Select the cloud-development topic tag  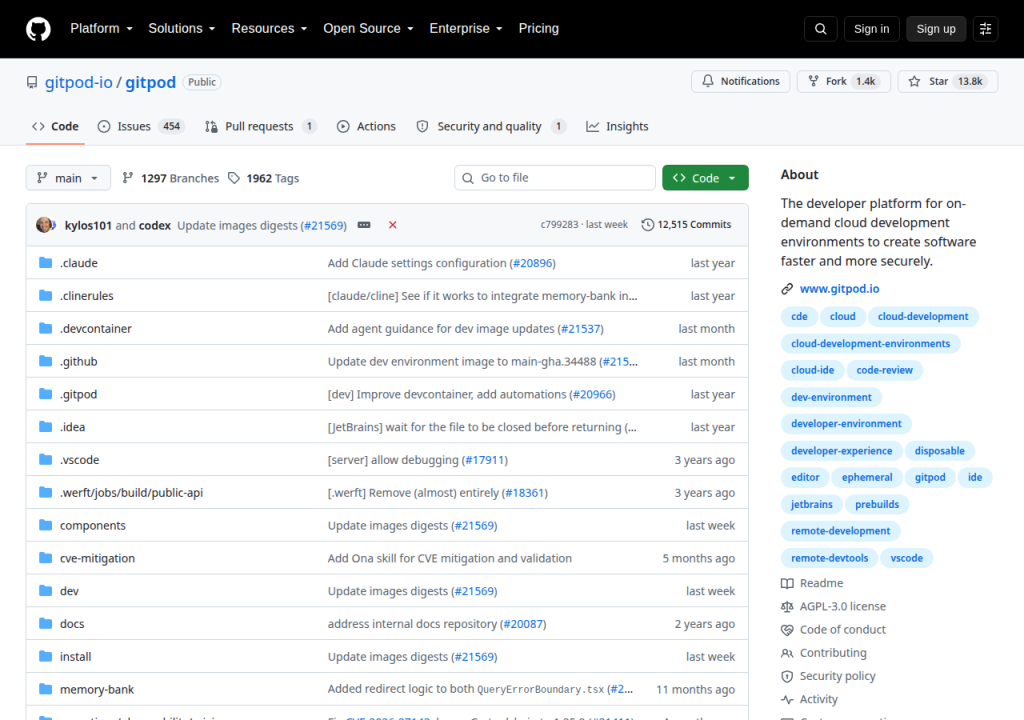point(923,316)
